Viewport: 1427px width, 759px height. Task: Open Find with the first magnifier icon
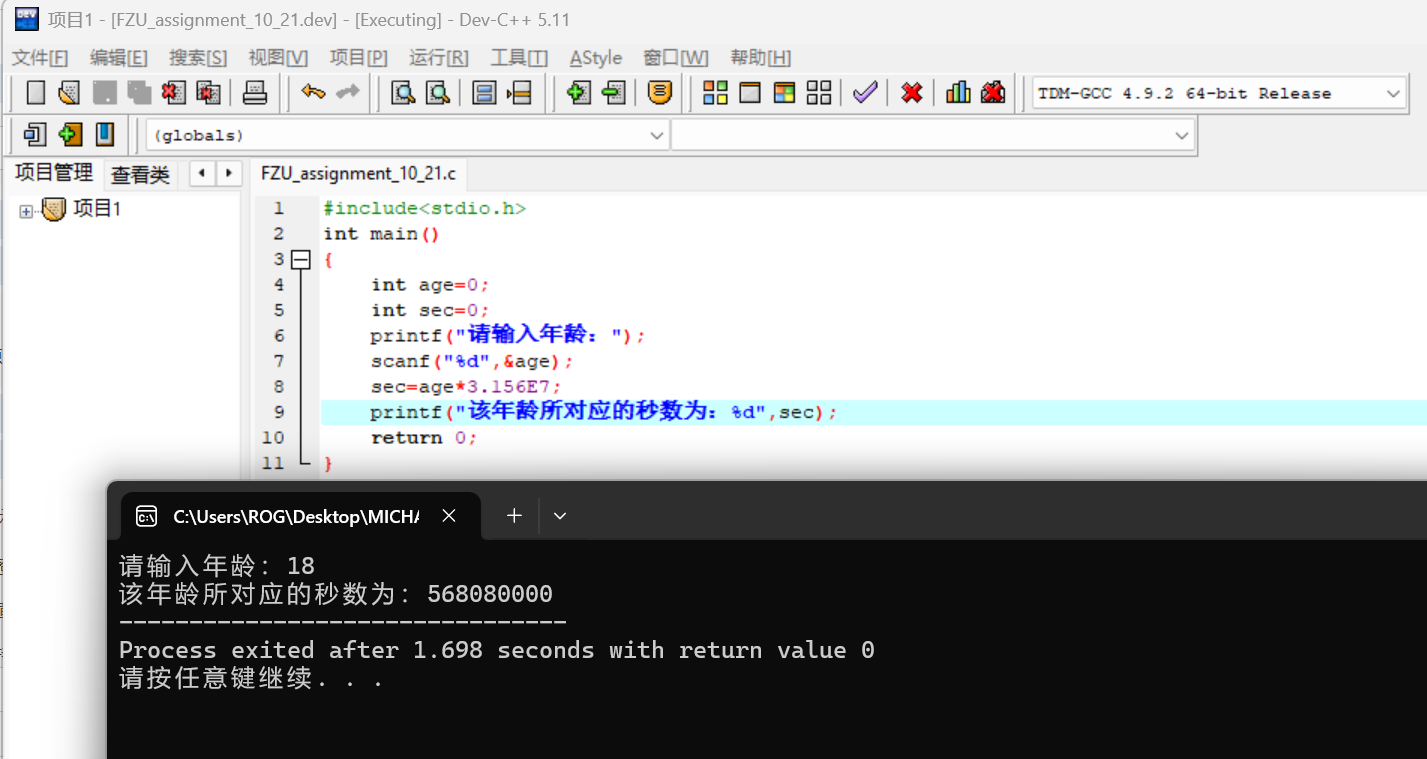403,93
